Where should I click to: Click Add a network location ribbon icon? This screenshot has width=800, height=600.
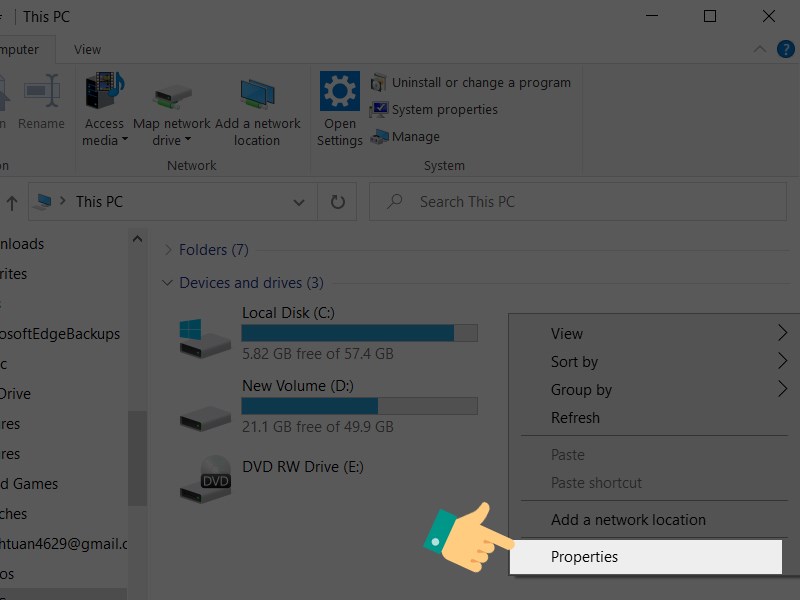click(257, 96)
